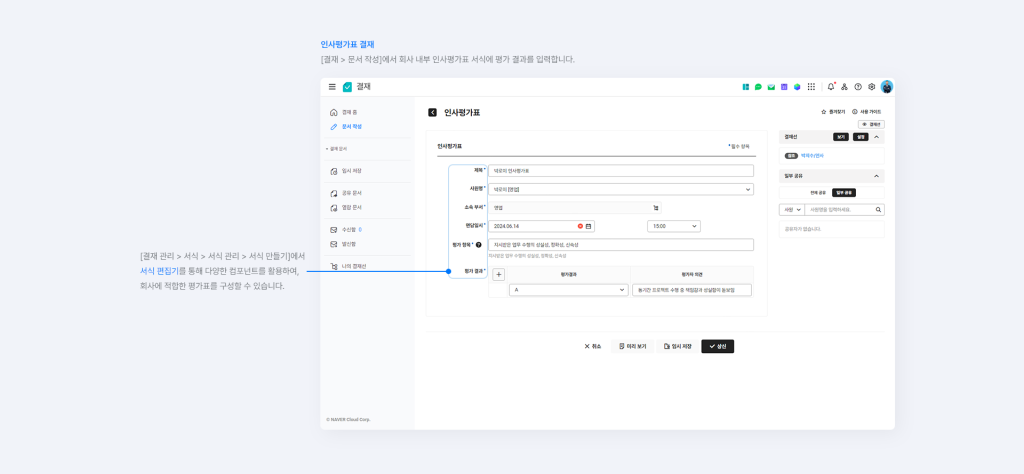Open the 평가결과 grade A dropdown
The width and height of the screenshot is (1024, 474).
pos(568,289)
